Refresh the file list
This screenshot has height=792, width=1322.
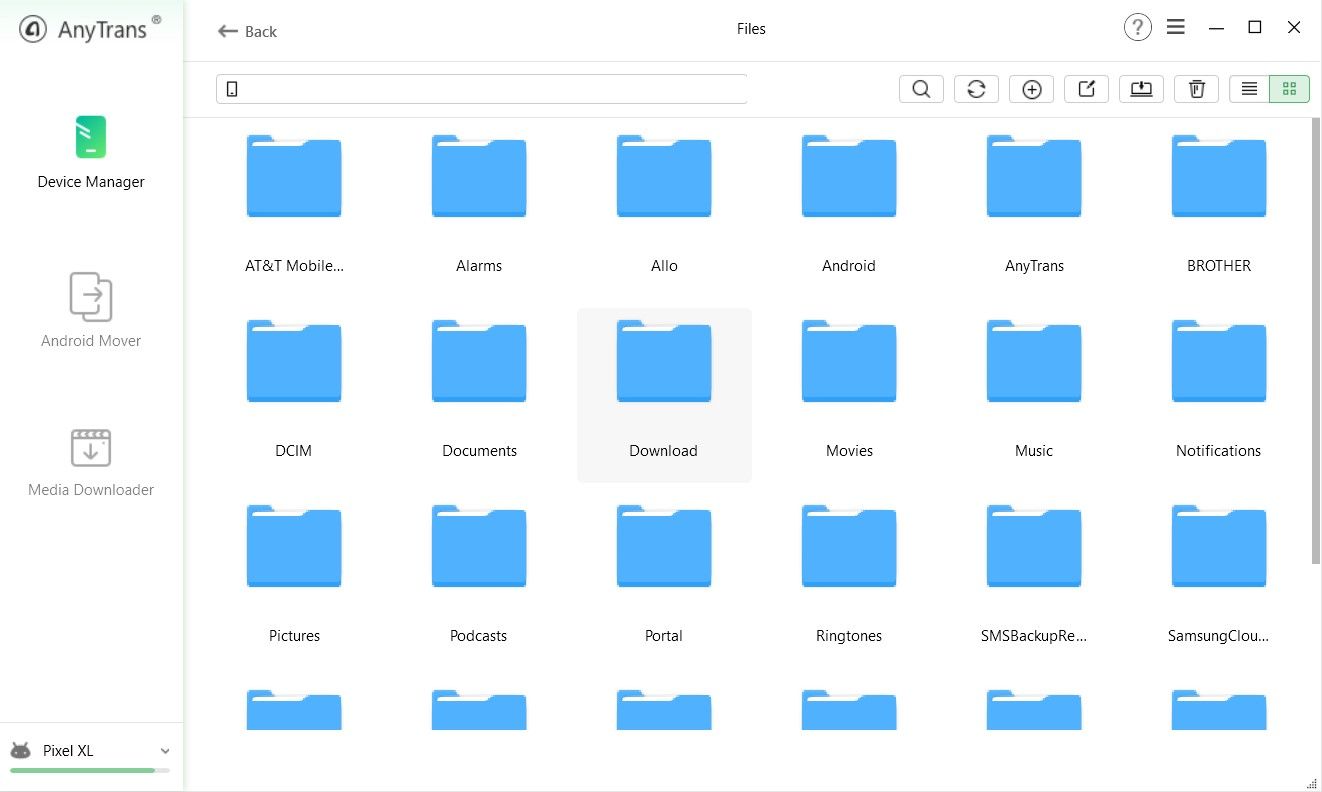pos(976,88)
